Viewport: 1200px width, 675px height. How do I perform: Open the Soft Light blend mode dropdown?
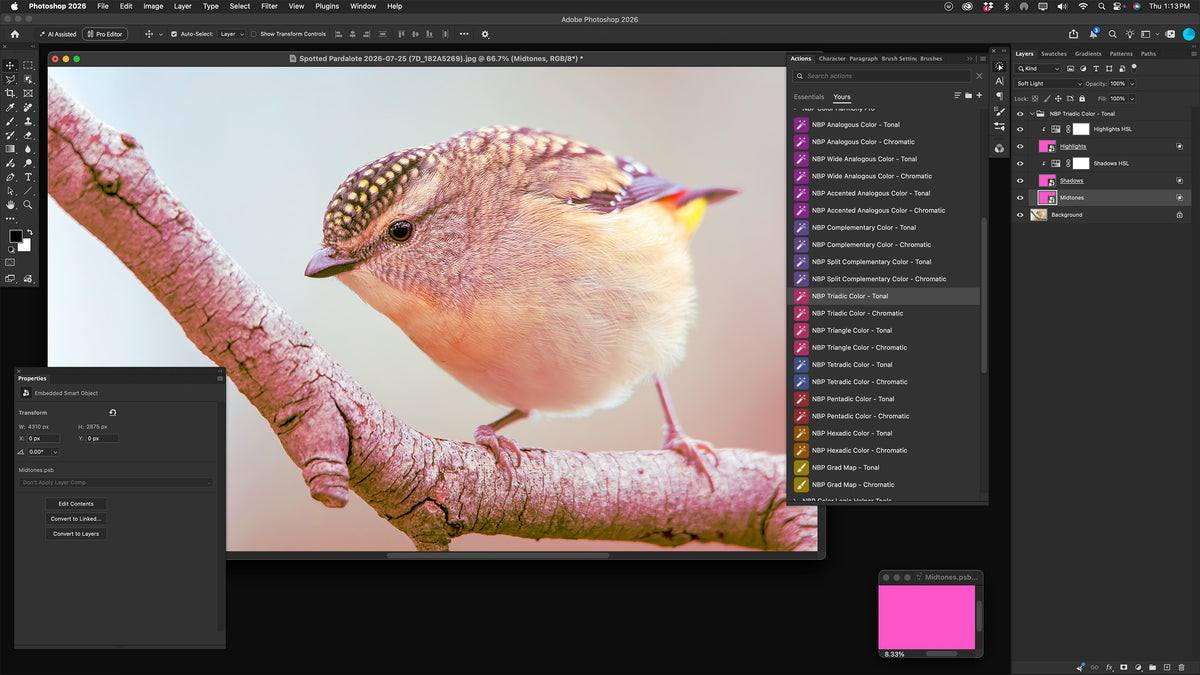[x=1049, y=84]
